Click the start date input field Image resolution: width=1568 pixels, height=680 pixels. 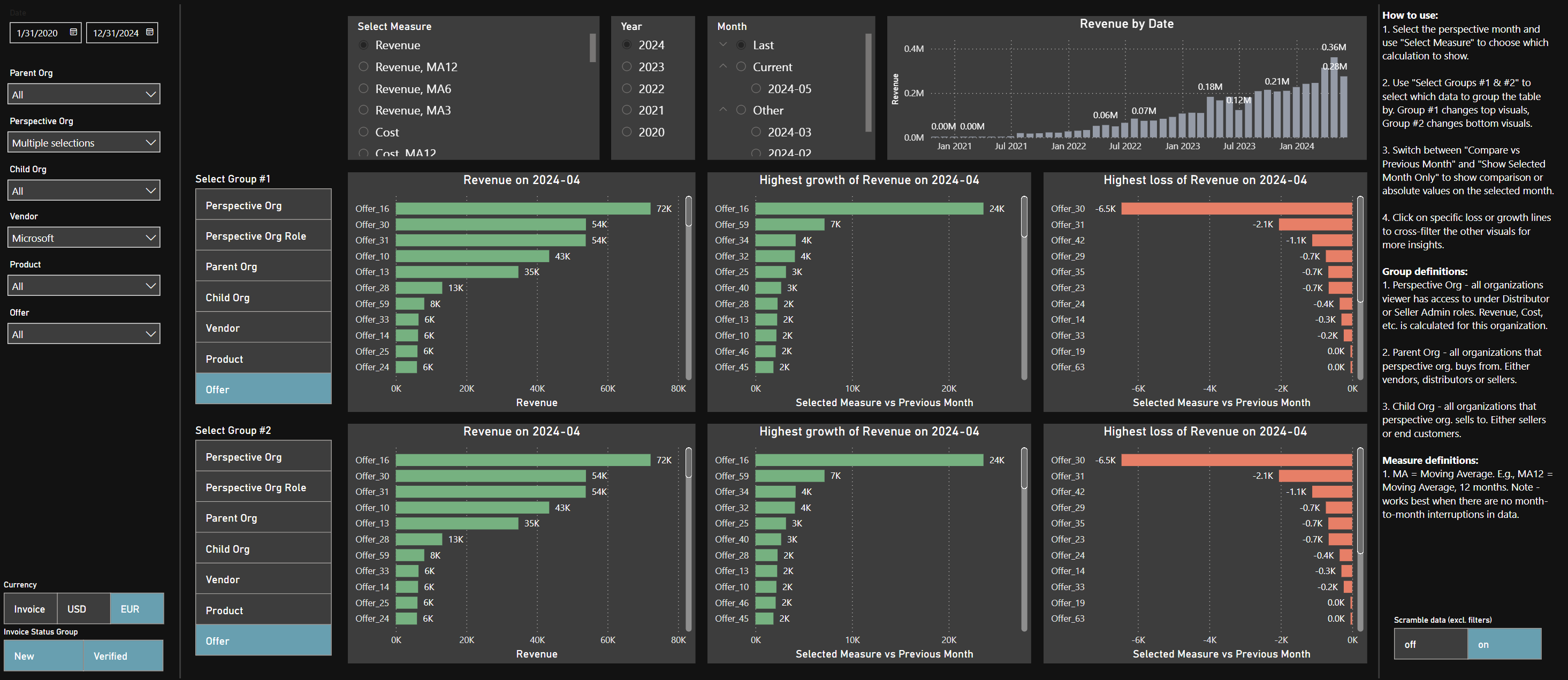click(38, 33)
